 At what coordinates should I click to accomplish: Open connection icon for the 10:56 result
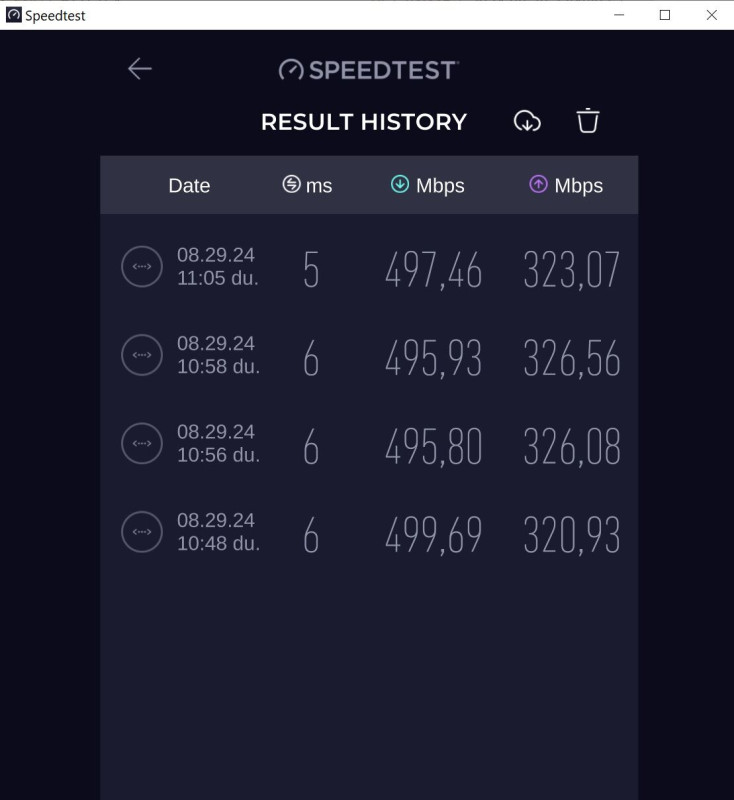tap(141, 443)
